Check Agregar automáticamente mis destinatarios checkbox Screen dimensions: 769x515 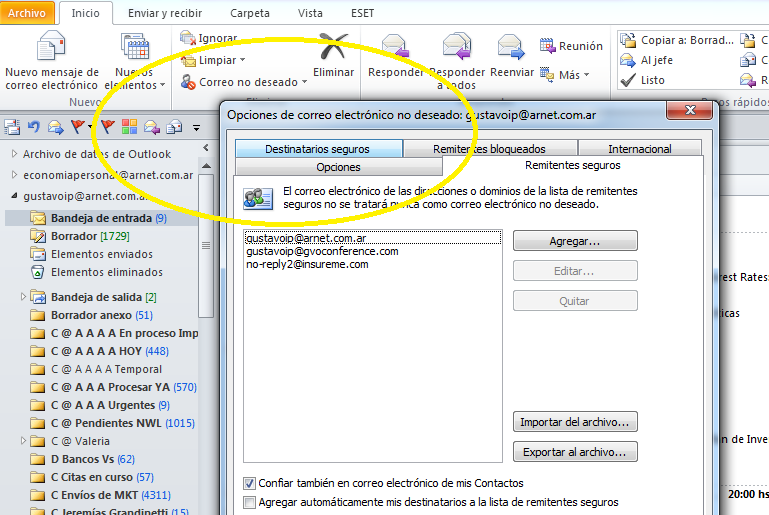point(249,502)
